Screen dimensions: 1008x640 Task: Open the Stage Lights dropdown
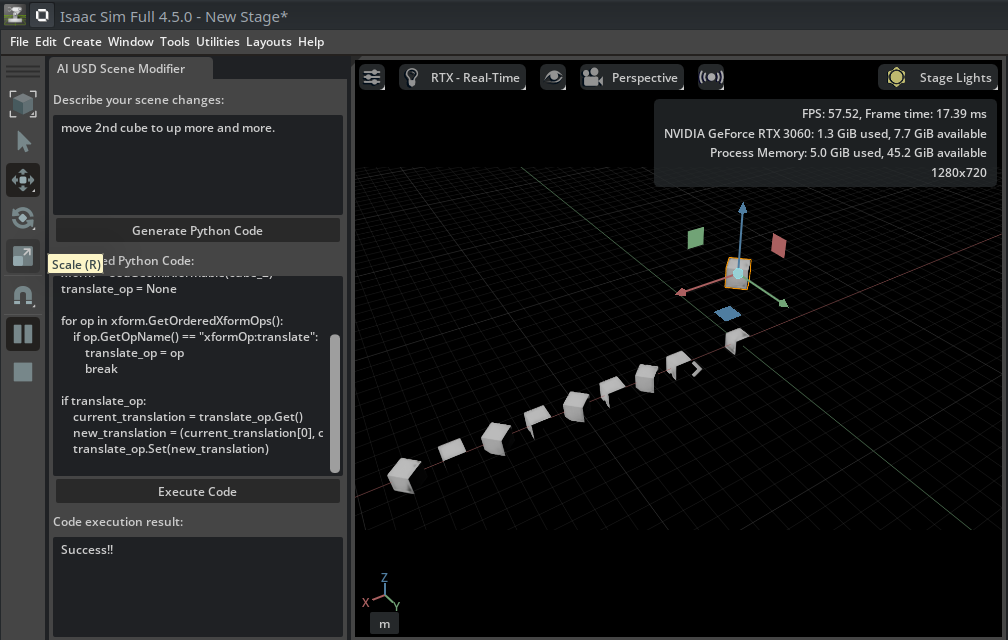point(938,77)
